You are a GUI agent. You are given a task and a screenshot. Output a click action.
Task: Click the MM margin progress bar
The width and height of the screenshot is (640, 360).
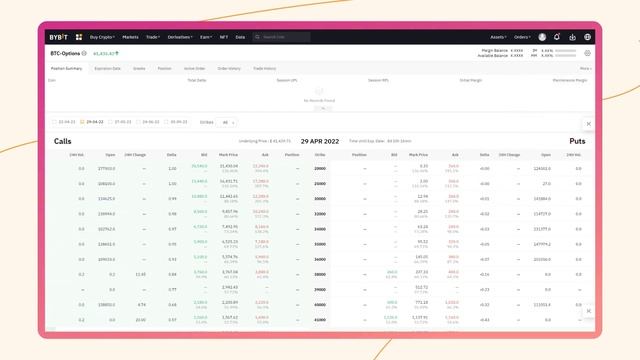565,56
